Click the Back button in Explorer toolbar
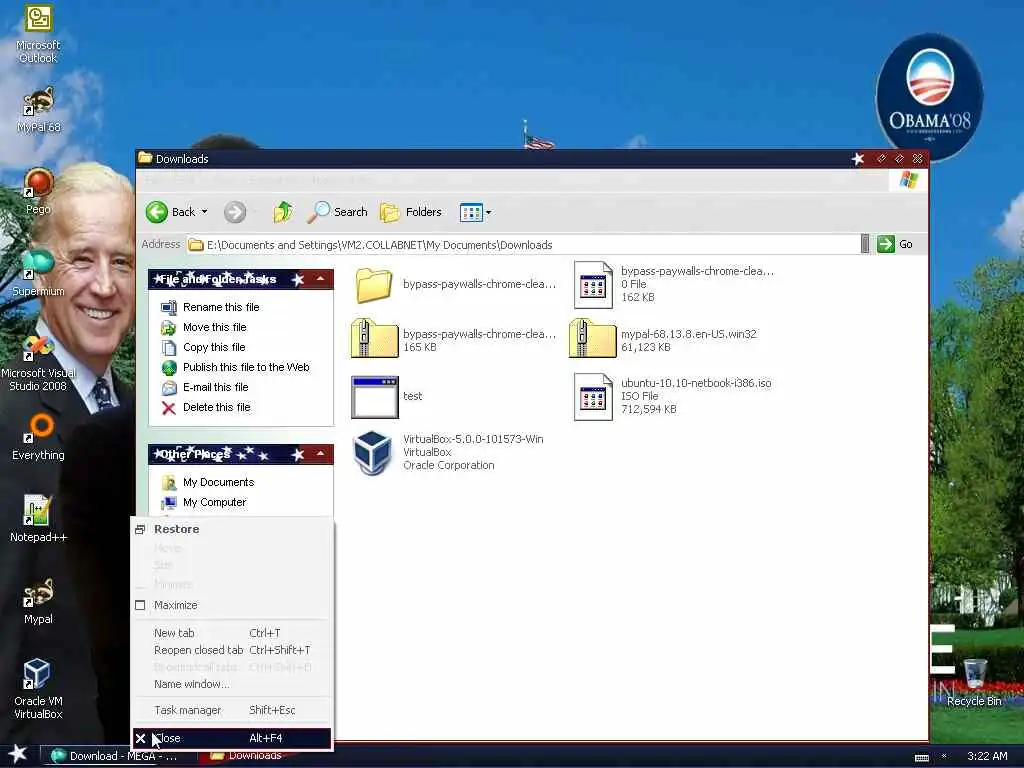1024x768 pixels. [x=170, y=212]
